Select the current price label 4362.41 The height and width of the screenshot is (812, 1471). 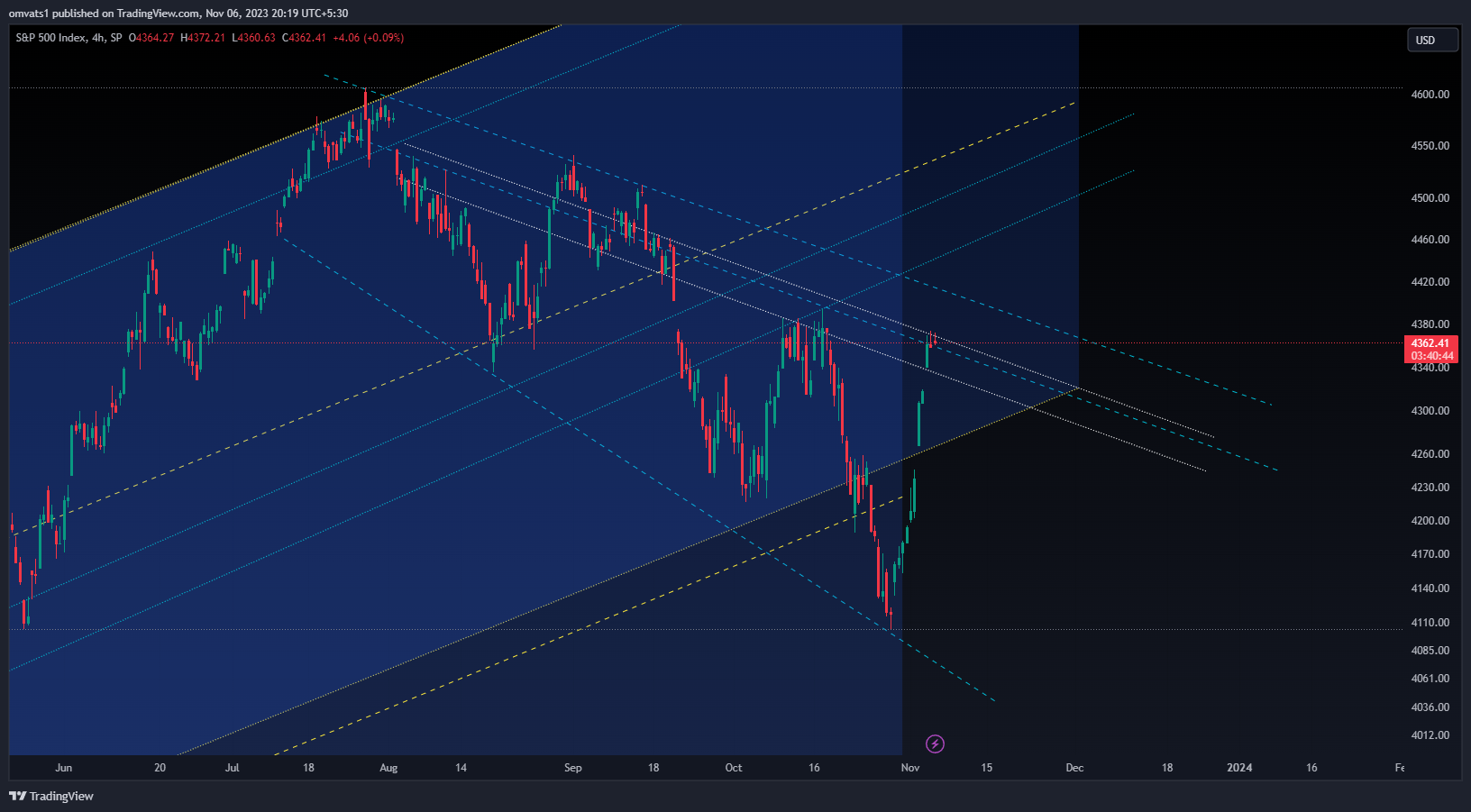point(1431,343)
